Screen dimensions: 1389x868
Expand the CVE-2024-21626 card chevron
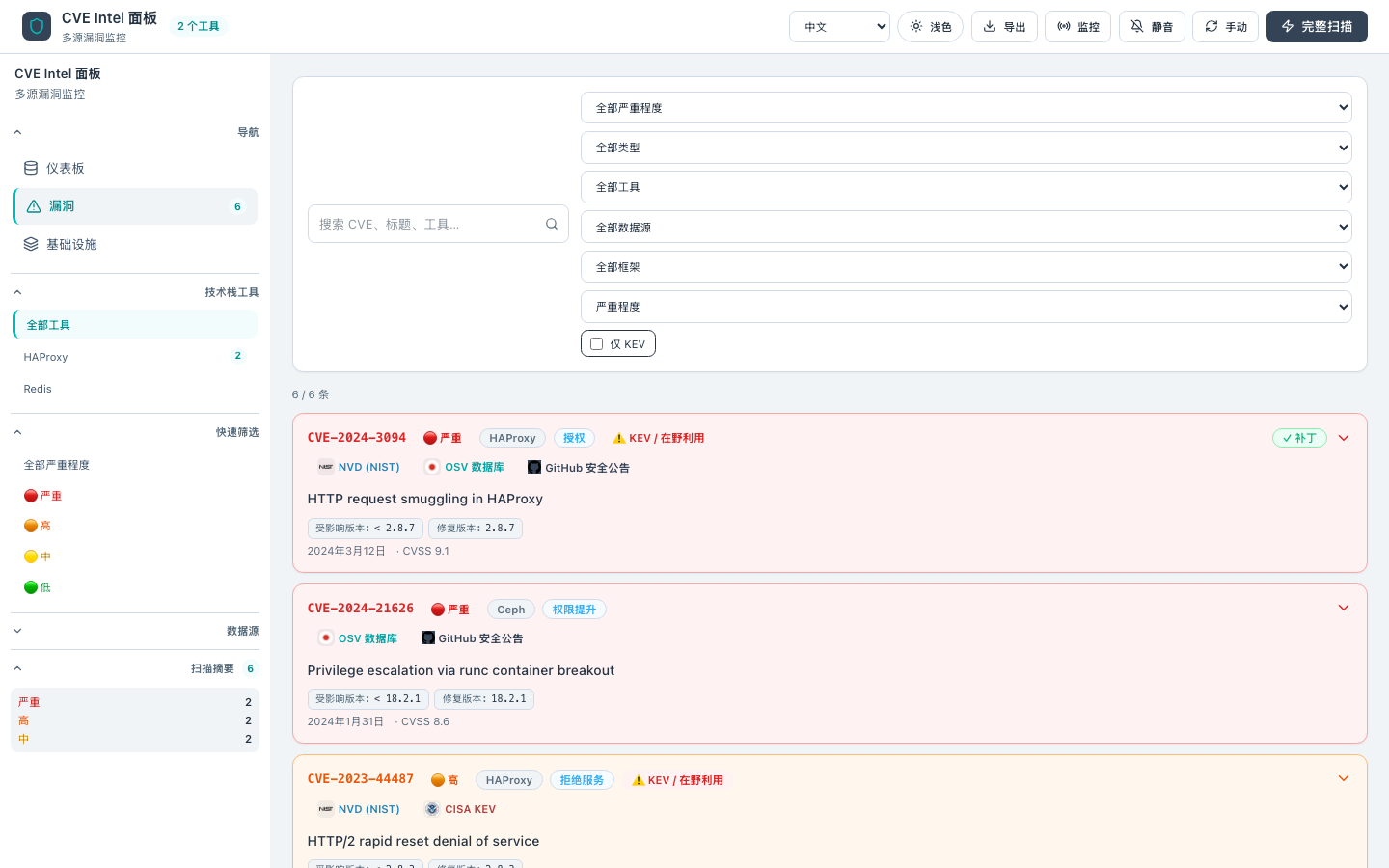(1344, 609)
